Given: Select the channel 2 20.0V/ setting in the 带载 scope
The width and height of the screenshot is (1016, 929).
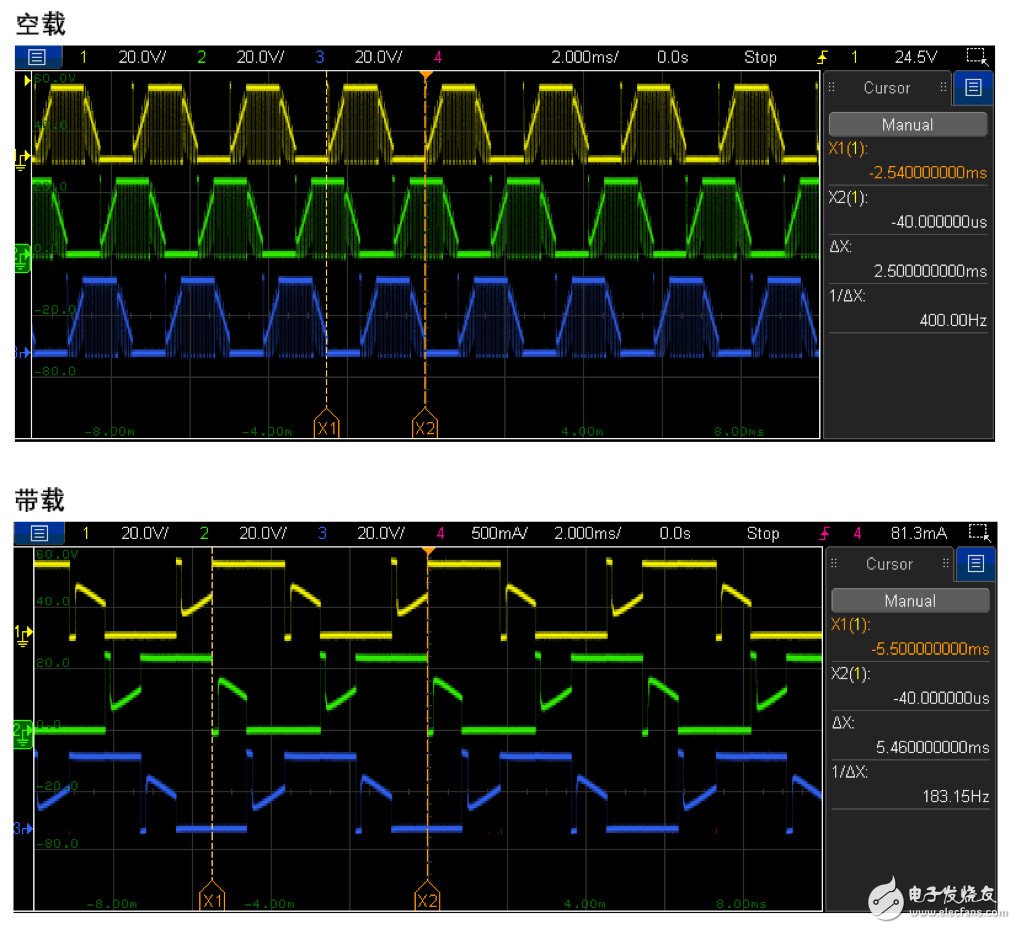Looking at the screenshot, I should pyautogui.click(x=262, y=533).
